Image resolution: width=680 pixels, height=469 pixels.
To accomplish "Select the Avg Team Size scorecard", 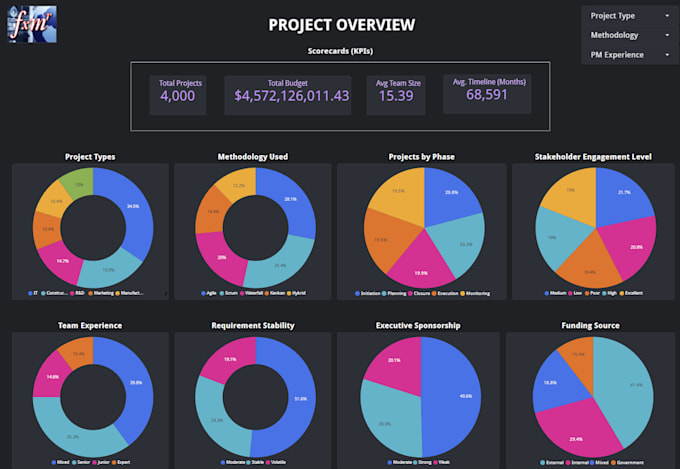I will coord(396,95).
